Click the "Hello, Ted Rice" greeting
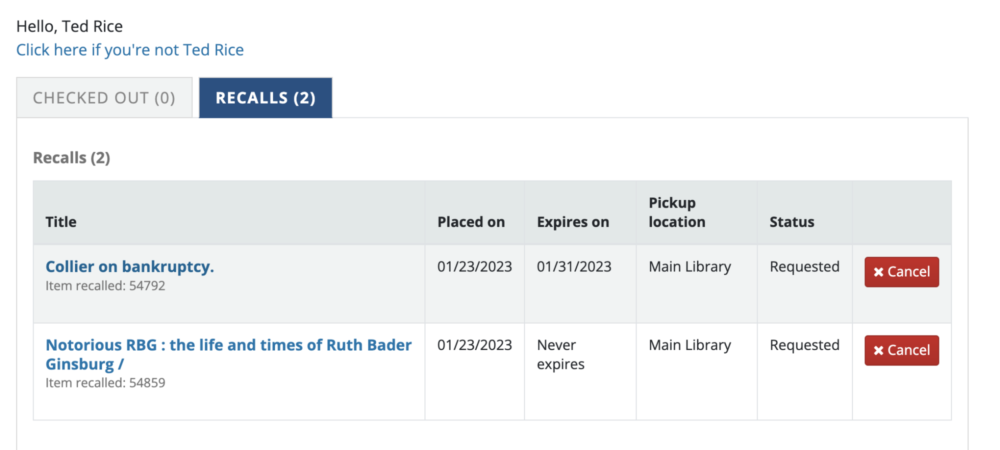 70,27
